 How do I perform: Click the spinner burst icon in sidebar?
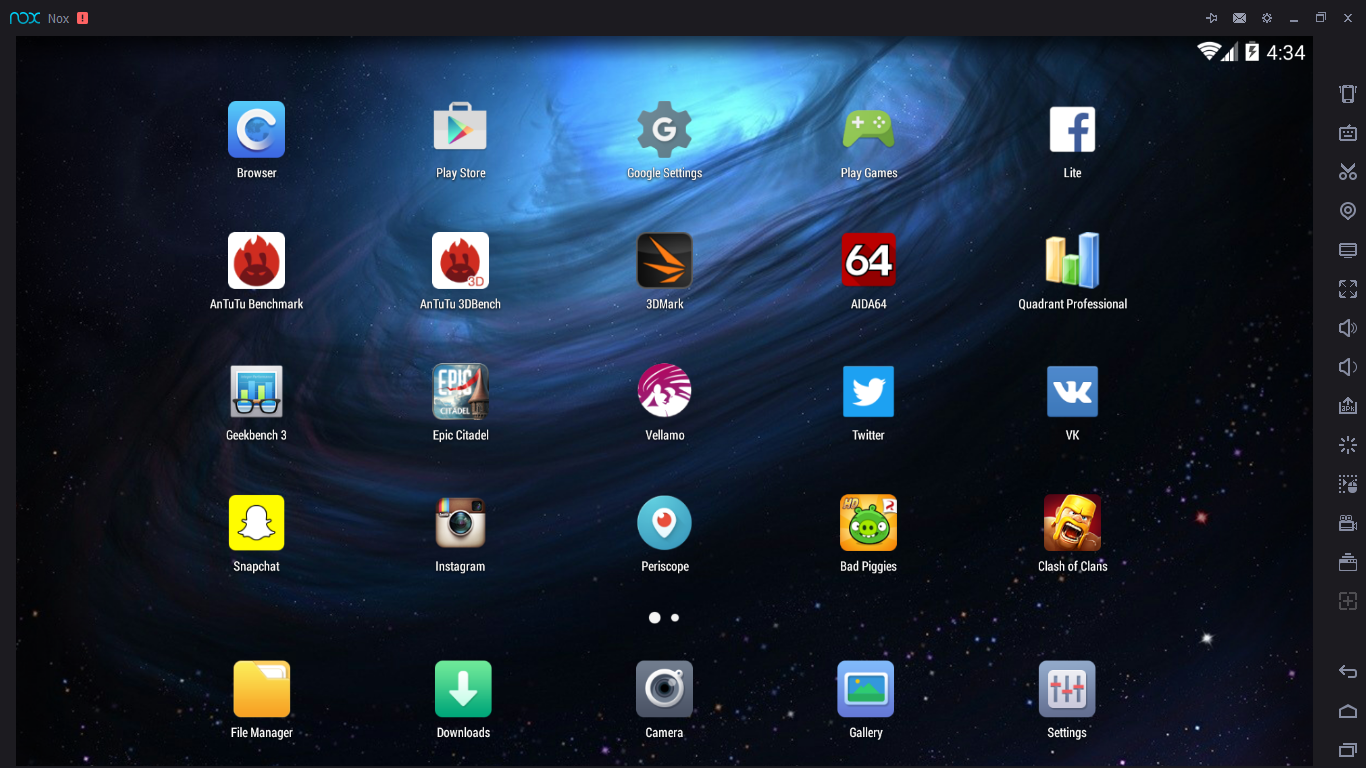(x=1348, y=445)
